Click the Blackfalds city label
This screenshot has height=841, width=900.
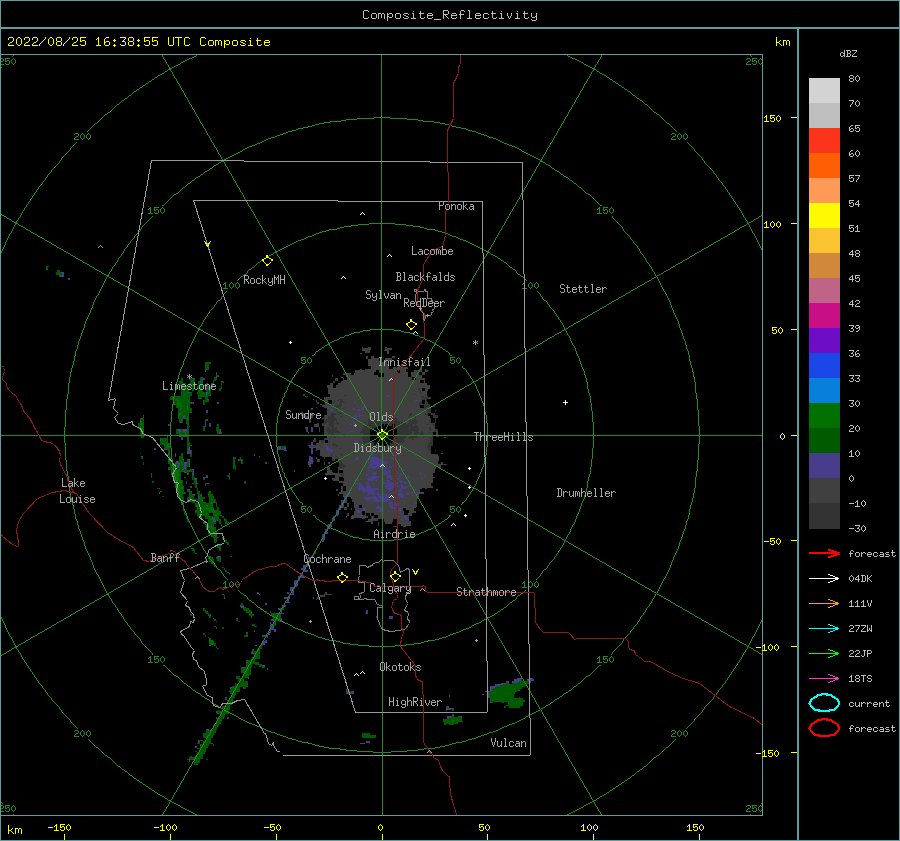[425, 277]
